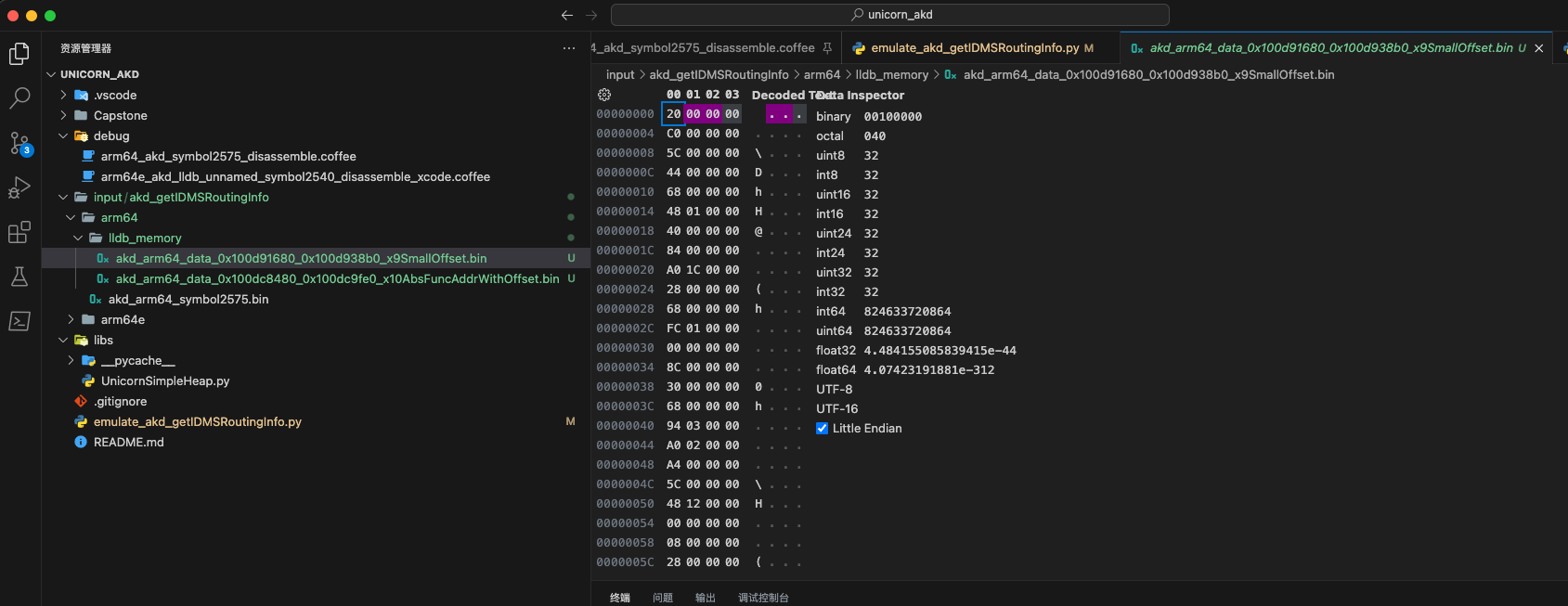Click the input breadcrumb segment
1568x606 pixels.
(620, 74)
